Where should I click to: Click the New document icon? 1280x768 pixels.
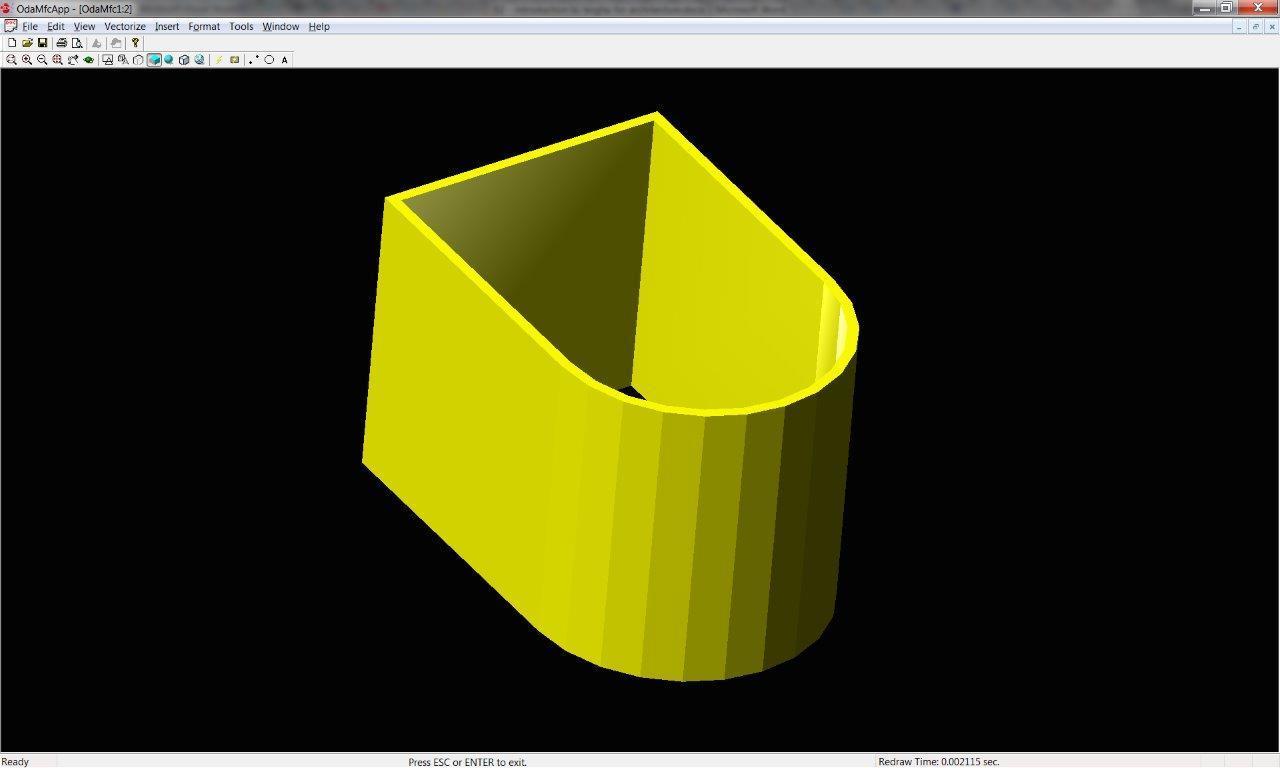pyautogui.click(x=12, y=43)
